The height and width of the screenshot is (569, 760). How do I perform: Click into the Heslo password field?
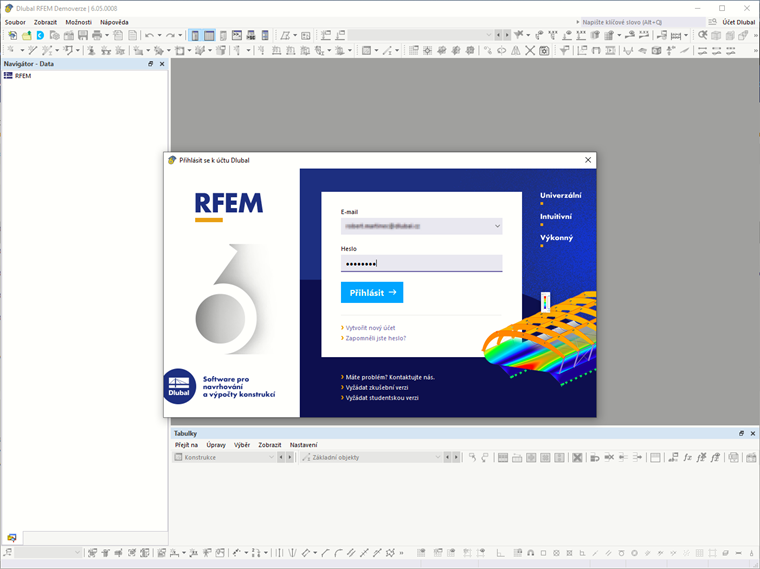coord(421,263)
